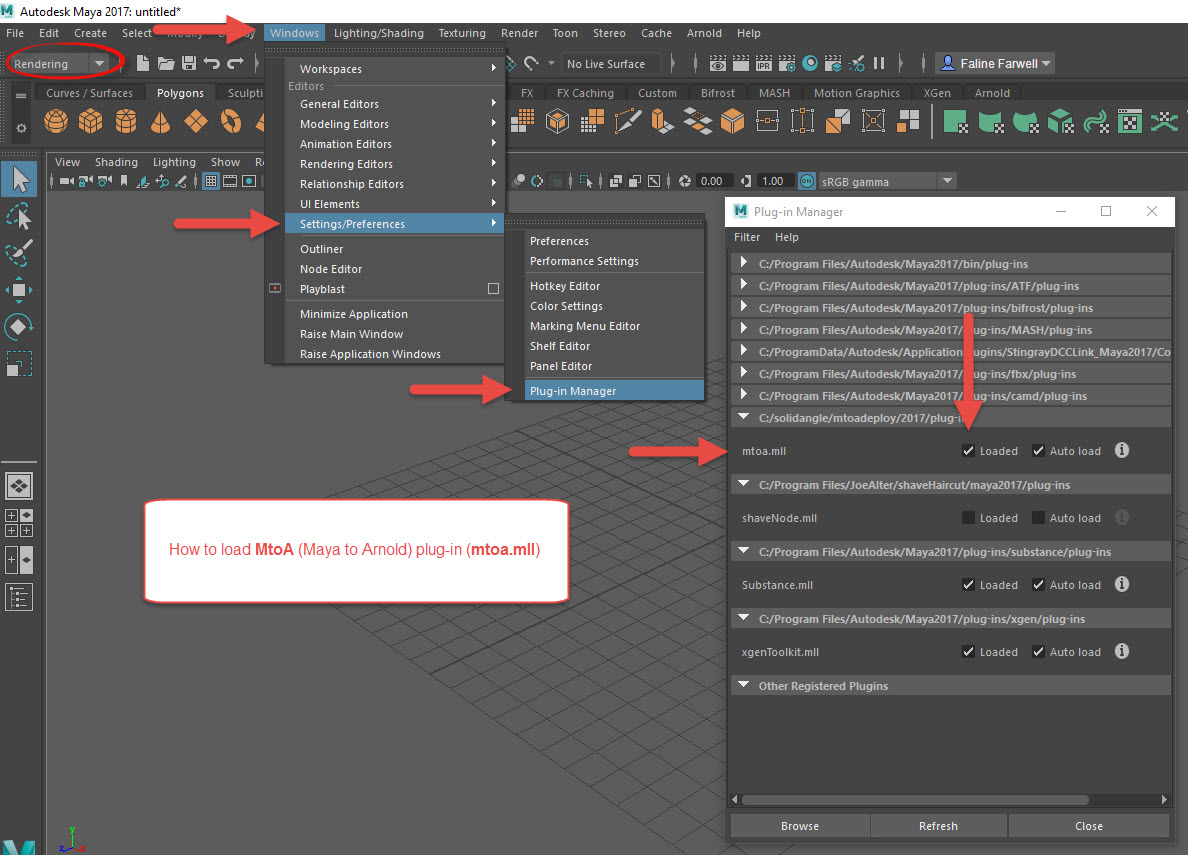This screenshot has width=1188, height=855.
Task: Click Plug-in Manager horizontal scrollbar
Action: coord(916,800)
